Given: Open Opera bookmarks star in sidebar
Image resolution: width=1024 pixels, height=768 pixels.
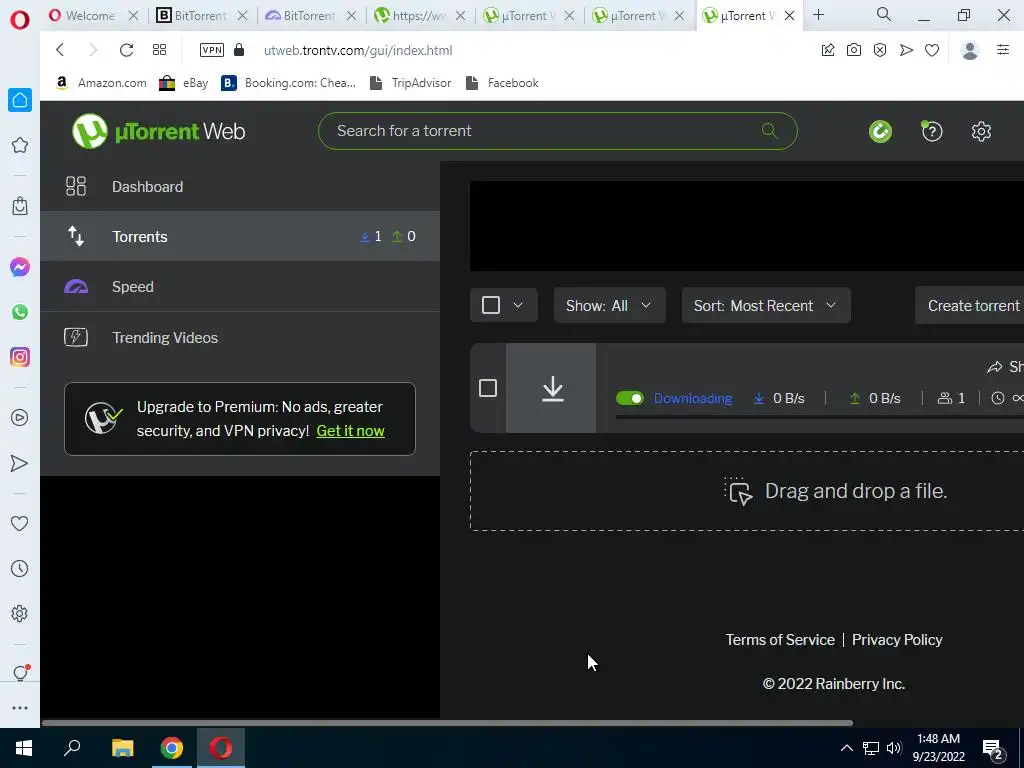Looking at the screenshot, I should [x=20, y=145].
